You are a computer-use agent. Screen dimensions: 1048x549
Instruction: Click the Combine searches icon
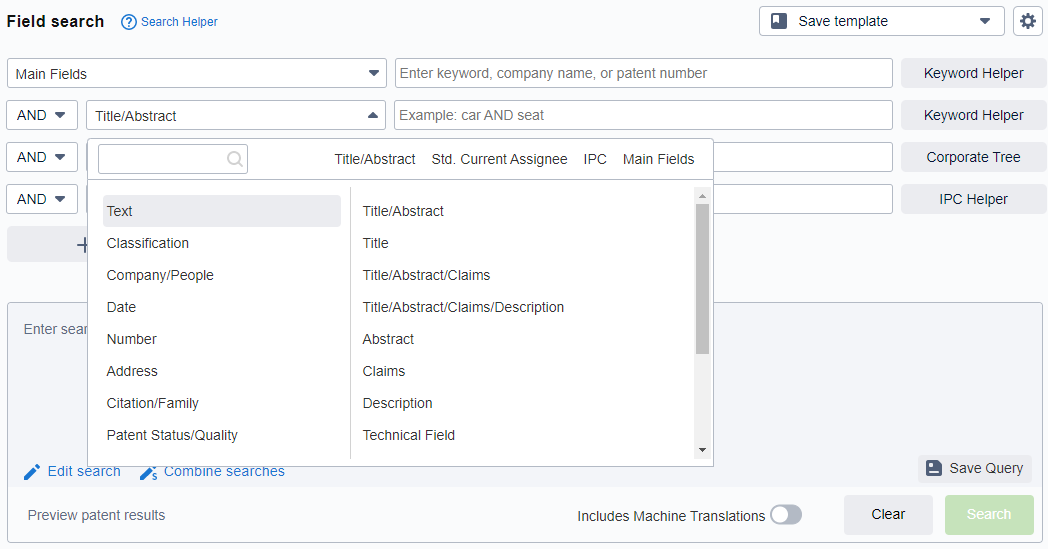(148, 472)
